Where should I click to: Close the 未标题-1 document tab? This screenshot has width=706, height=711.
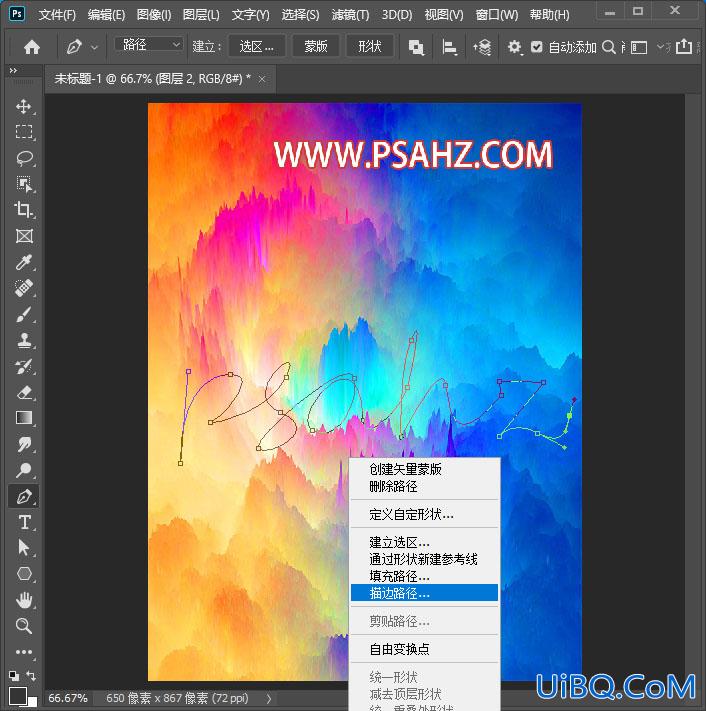pos(262,79)
